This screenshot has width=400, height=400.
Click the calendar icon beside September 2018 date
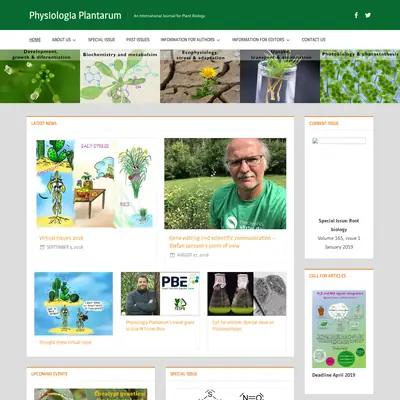click(x=42, y=247)
